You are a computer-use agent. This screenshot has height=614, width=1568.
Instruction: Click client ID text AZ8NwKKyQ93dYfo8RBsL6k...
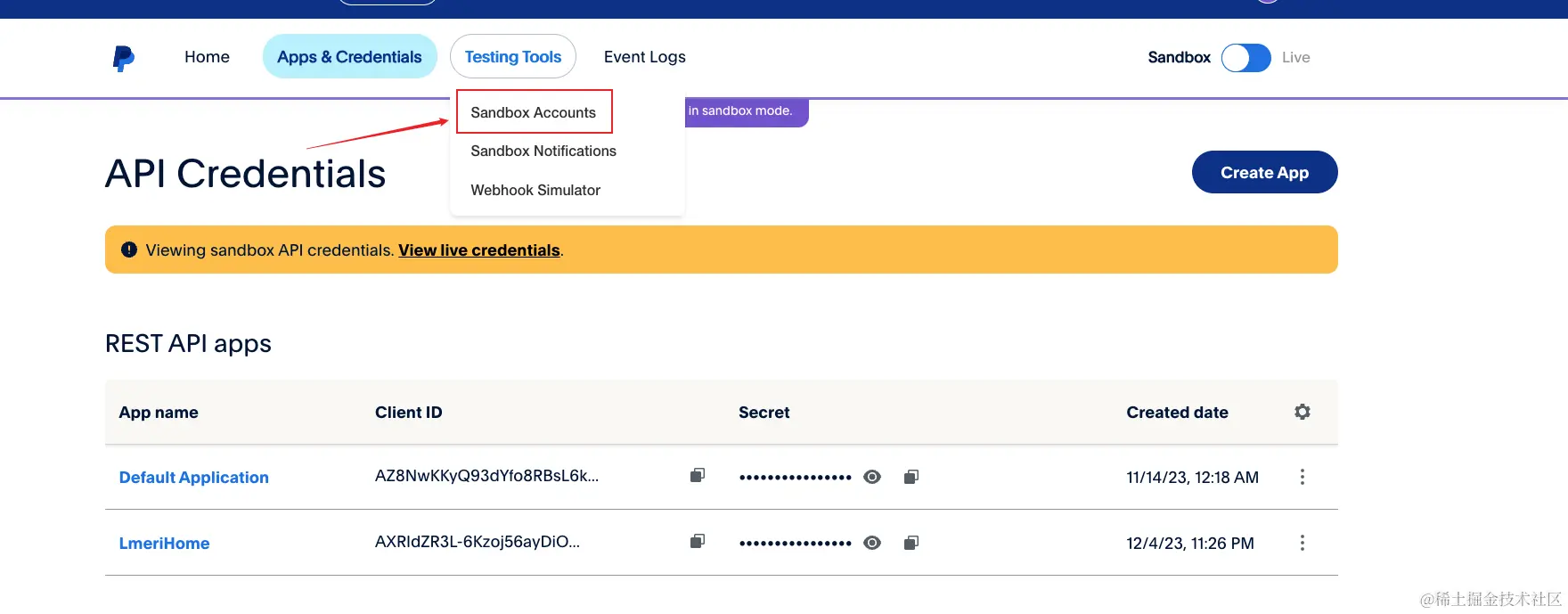(x=486, y=476)
